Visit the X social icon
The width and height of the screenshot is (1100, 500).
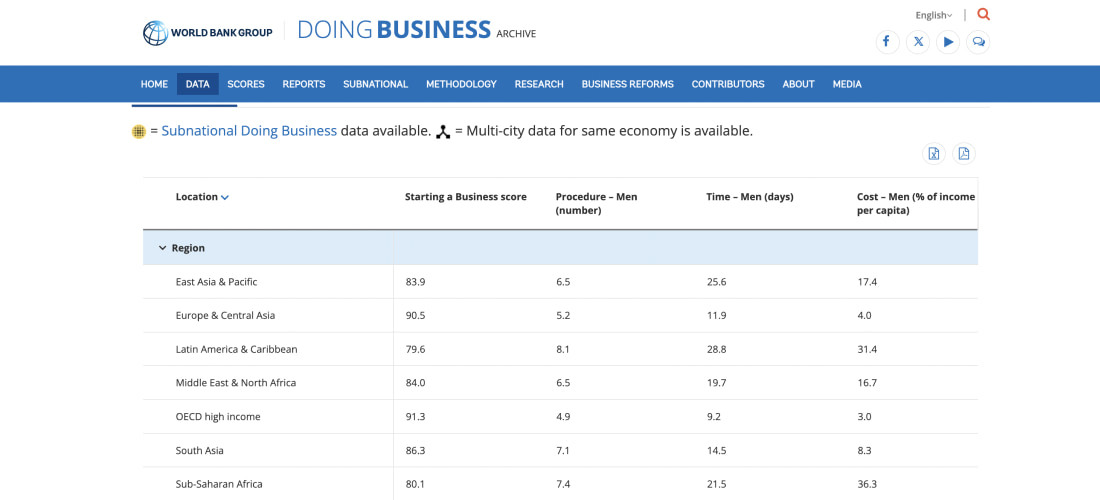point(918,42)
